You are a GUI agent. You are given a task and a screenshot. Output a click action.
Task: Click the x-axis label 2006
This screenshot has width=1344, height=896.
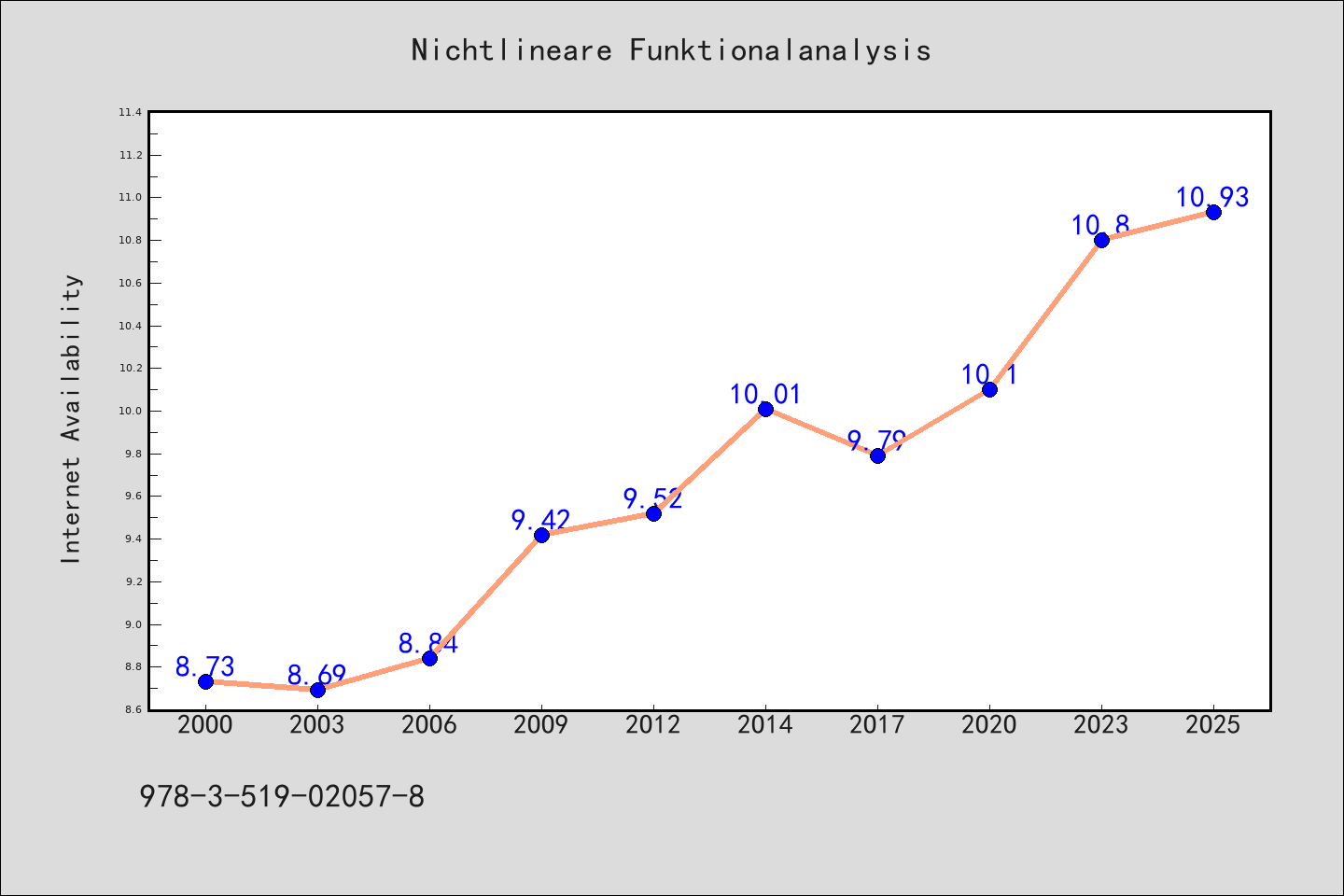click(x=429, y=725)
